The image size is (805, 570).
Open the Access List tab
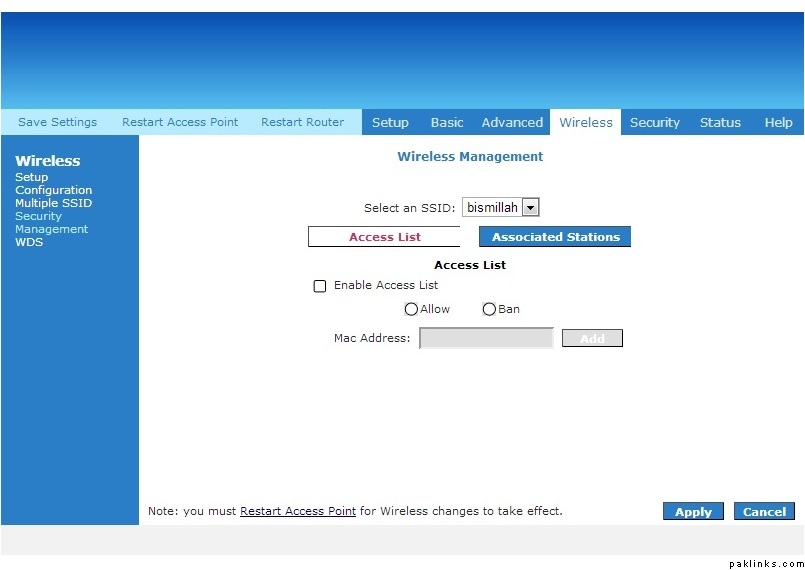click(x=384, y=237)
